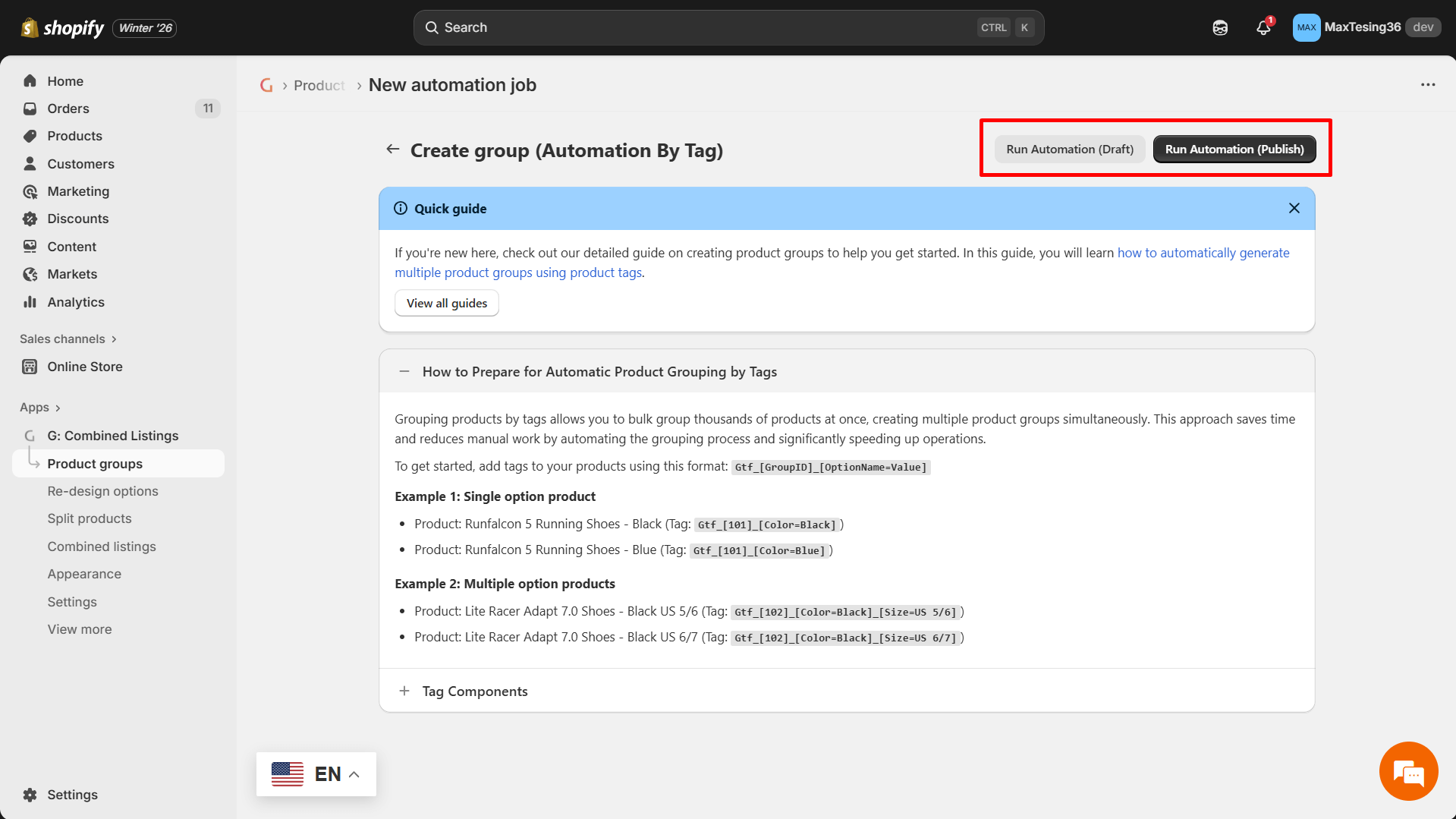Screen dimensions: 1456x819
Task: Expand the Apps section
Action: point(40,408)
